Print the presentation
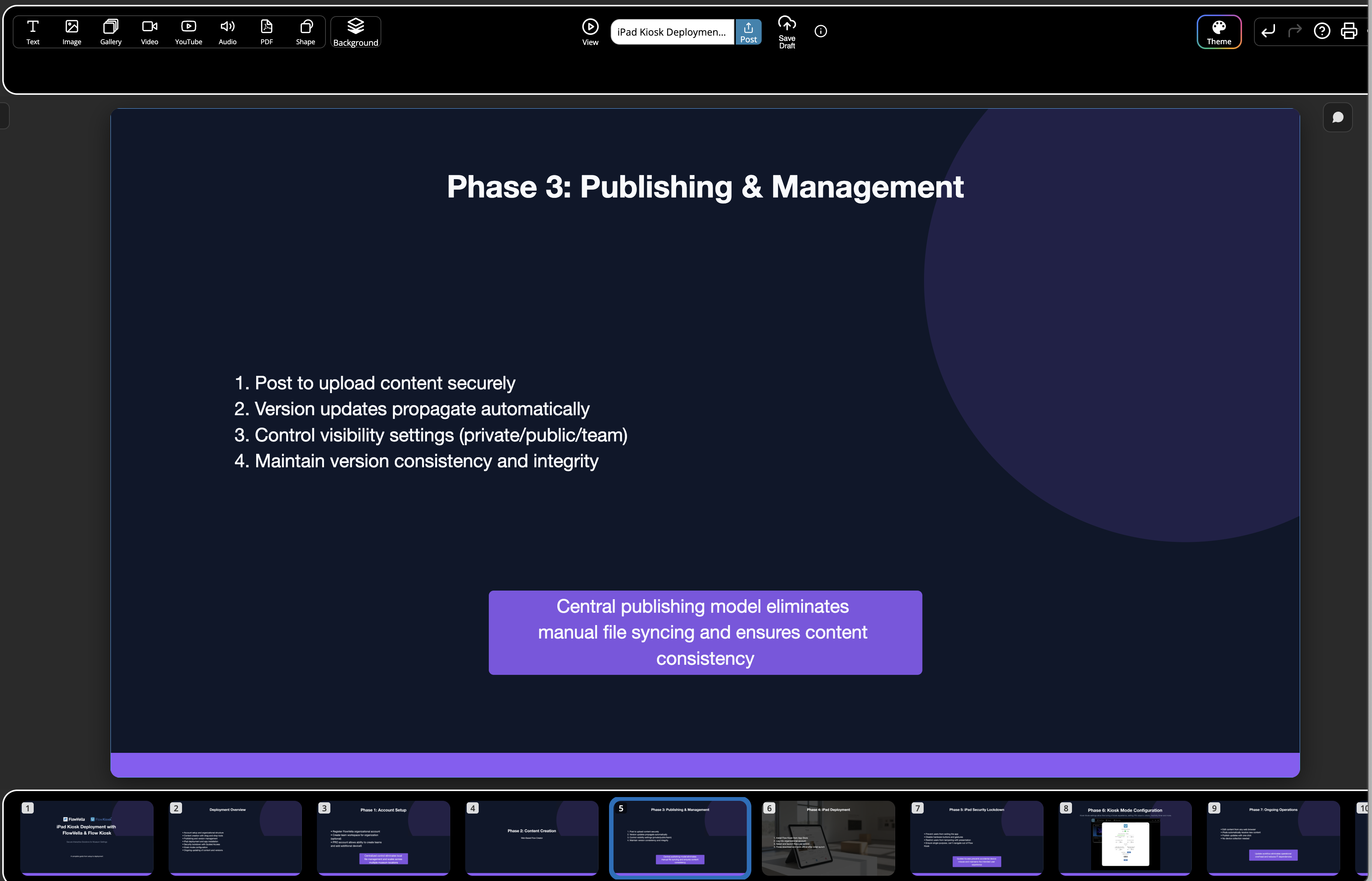This screenshot has width=1372, height=881. point(1348,31)
